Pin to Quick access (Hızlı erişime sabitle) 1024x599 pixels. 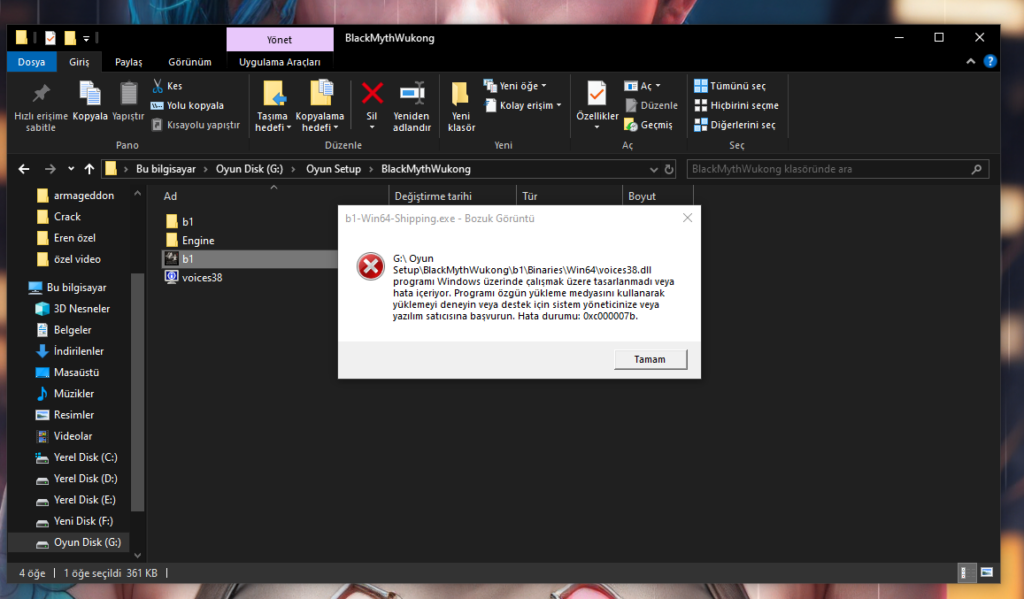[x=41, y=106]
